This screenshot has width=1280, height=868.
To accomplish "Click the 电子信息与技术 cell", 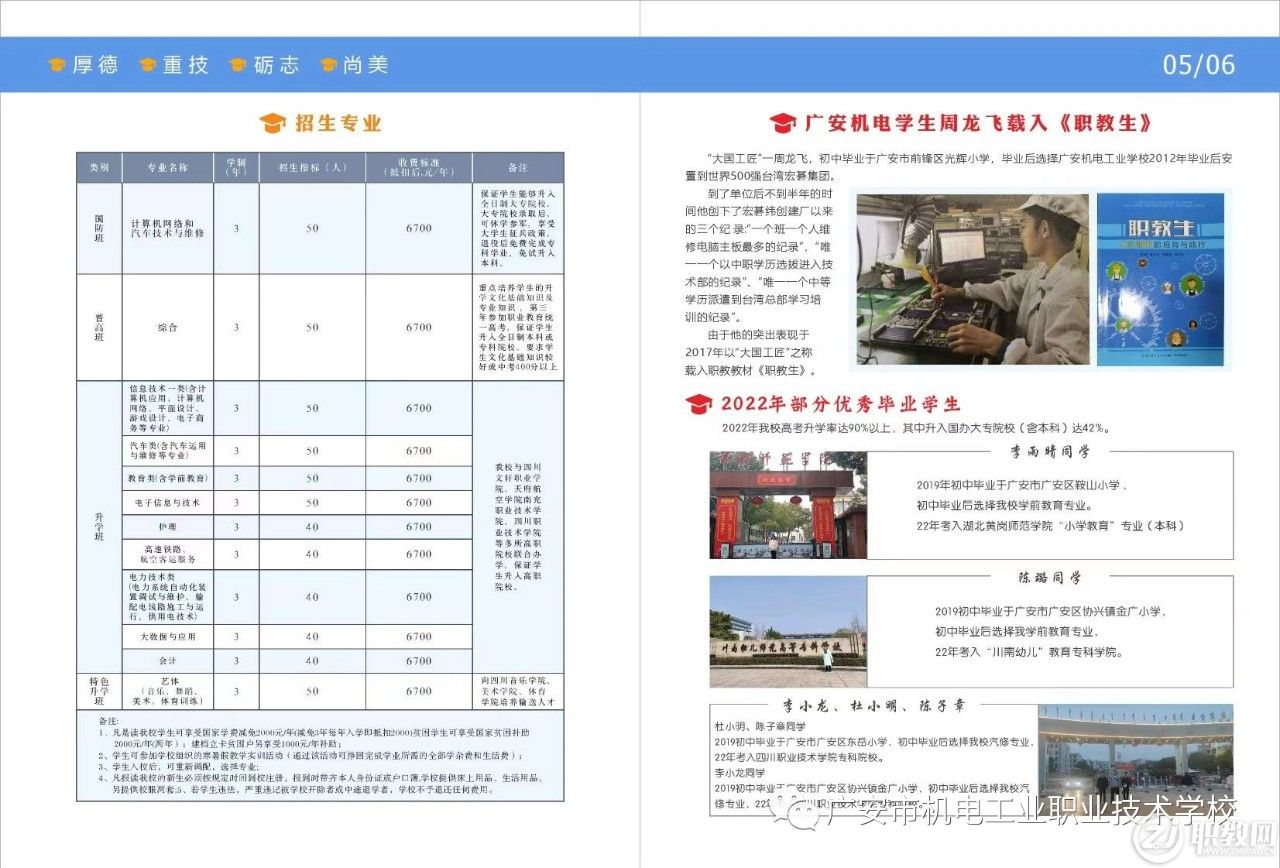I will [168, 502].
